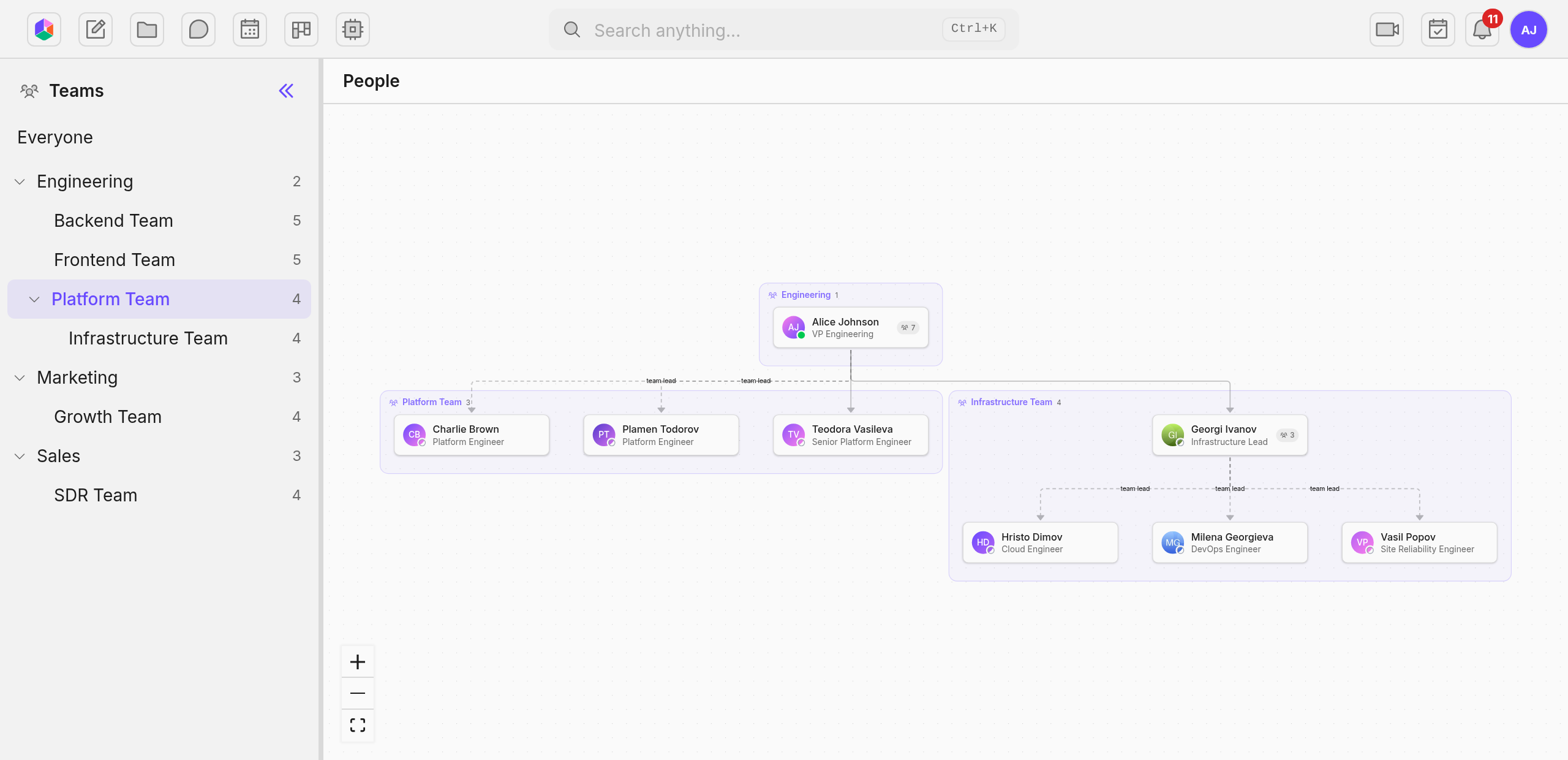This screenshot has height=760, width=1568.
Task: Open Charlie Brown's person card
Action: click(472, 435)
